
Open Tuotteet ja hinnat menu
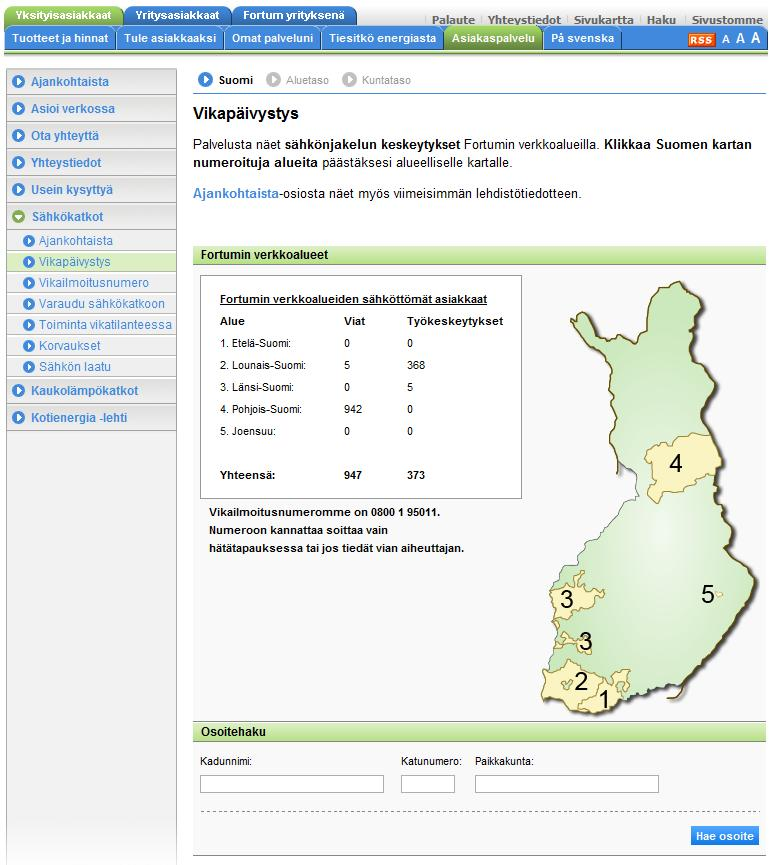(60, 39)
